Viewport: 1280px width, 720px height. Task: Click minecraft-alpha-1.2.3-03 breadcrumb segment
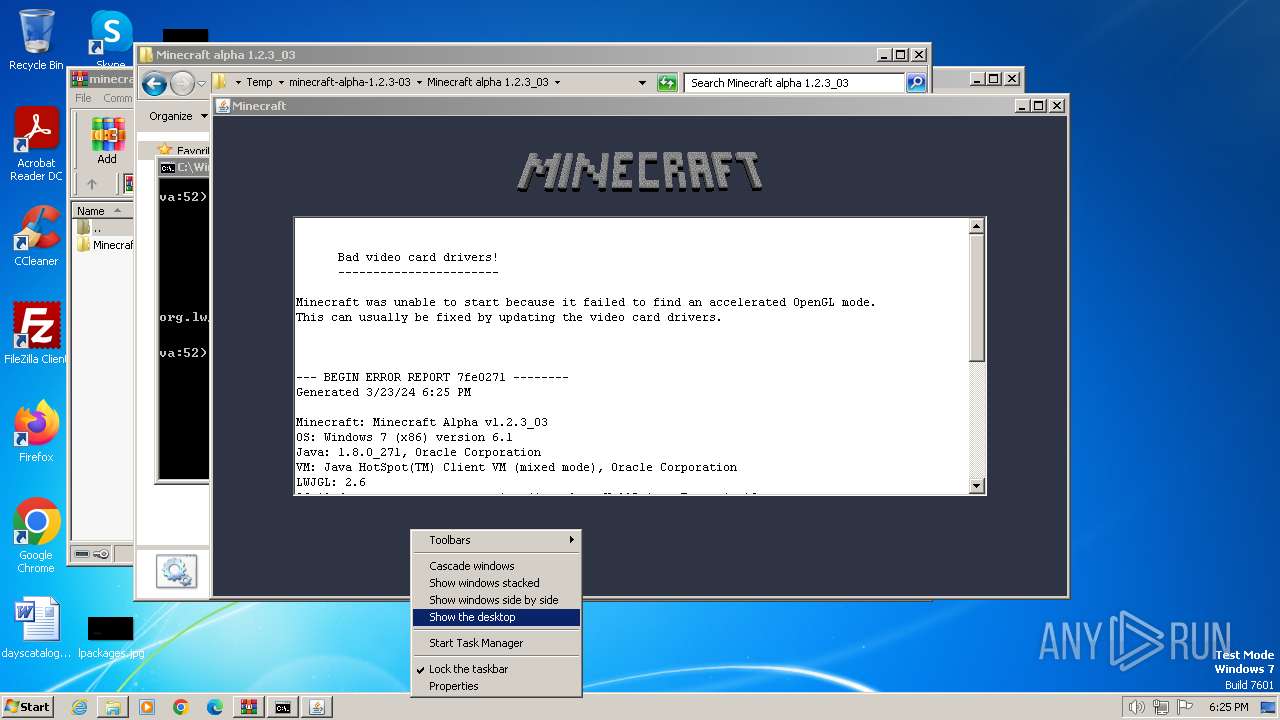(x=349, y=83)
